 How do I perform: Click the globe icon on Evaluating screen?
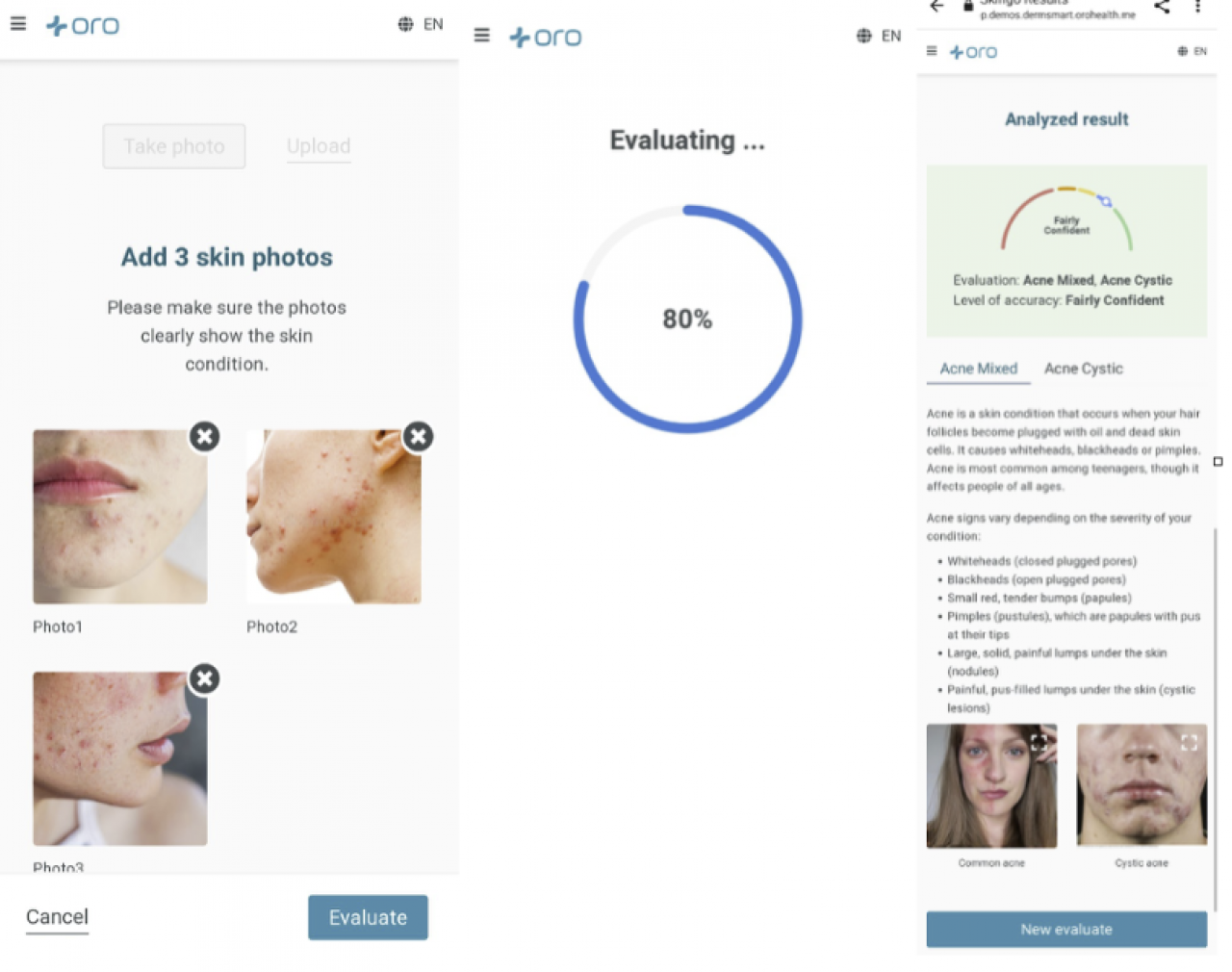864,36
